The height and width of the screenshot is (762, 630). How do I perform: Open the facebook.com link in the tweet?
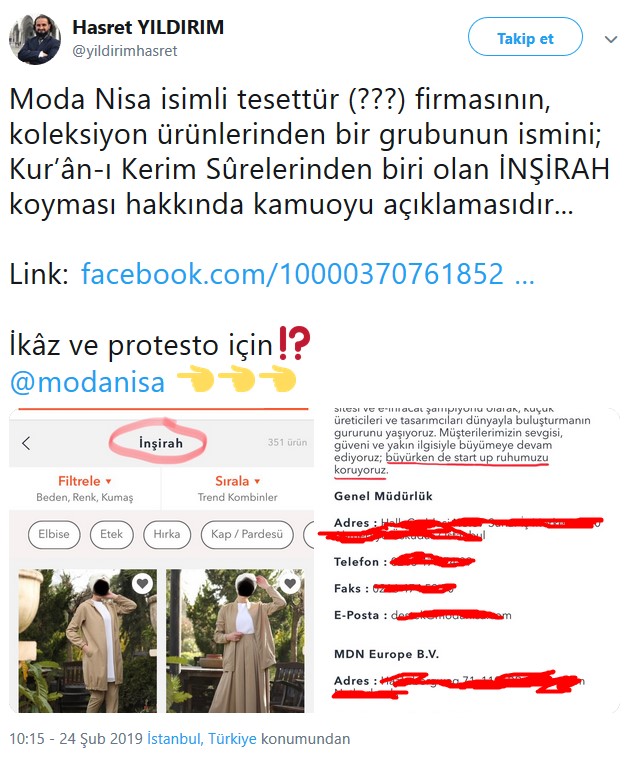[x=307, y=274]
